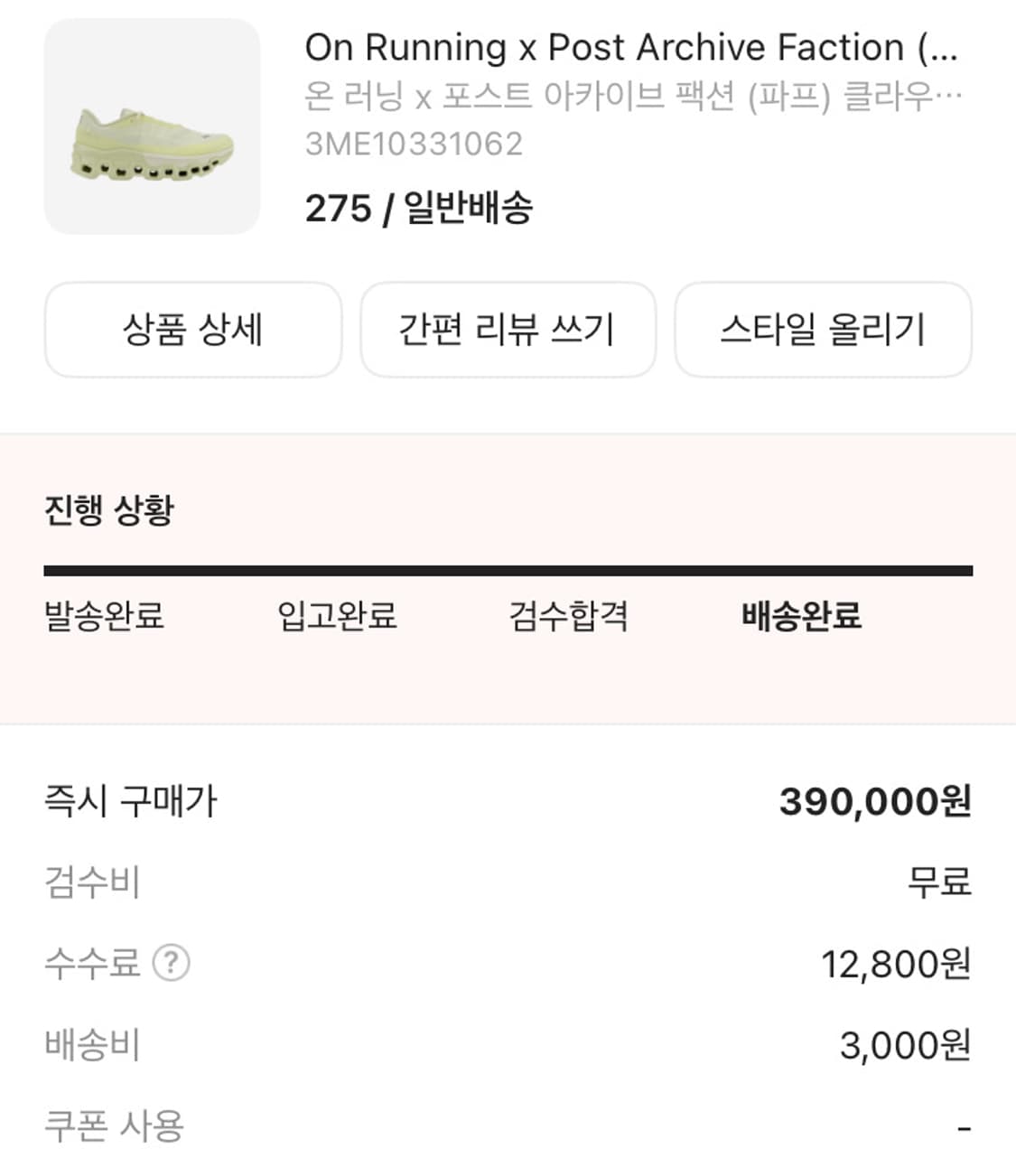Click the On Running x Post Archive Faction title
The image size is (1016, 1176).
pos(630,48)
